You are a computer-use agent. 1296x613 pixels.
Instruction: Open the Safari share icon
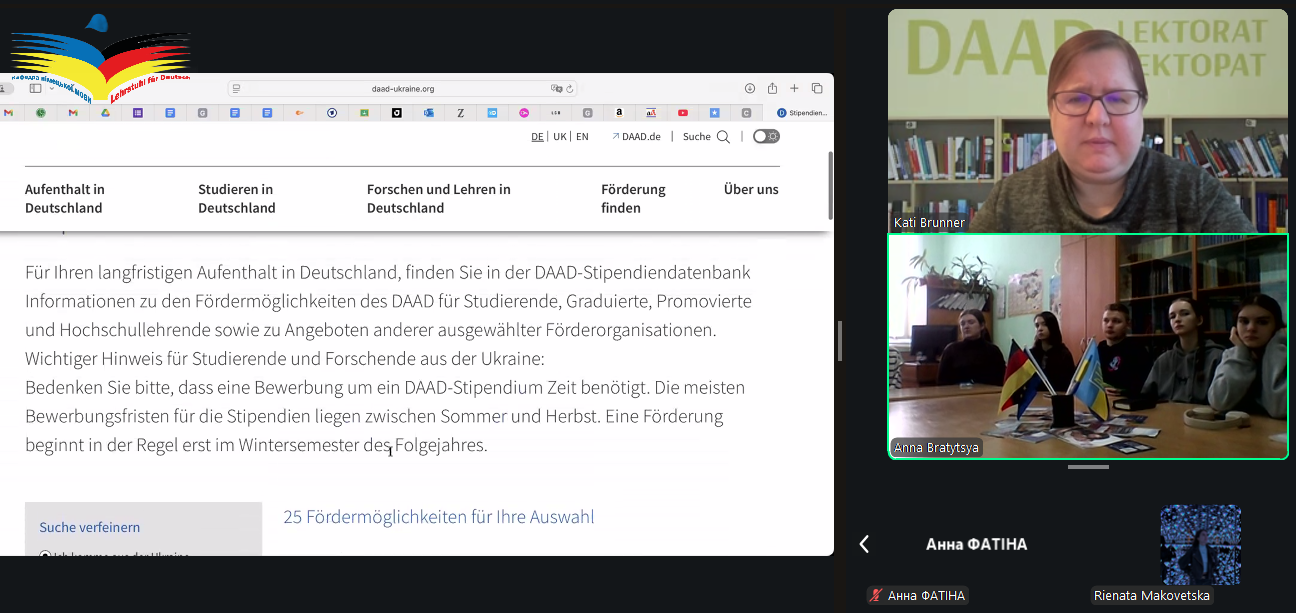(x=772, y=88)
